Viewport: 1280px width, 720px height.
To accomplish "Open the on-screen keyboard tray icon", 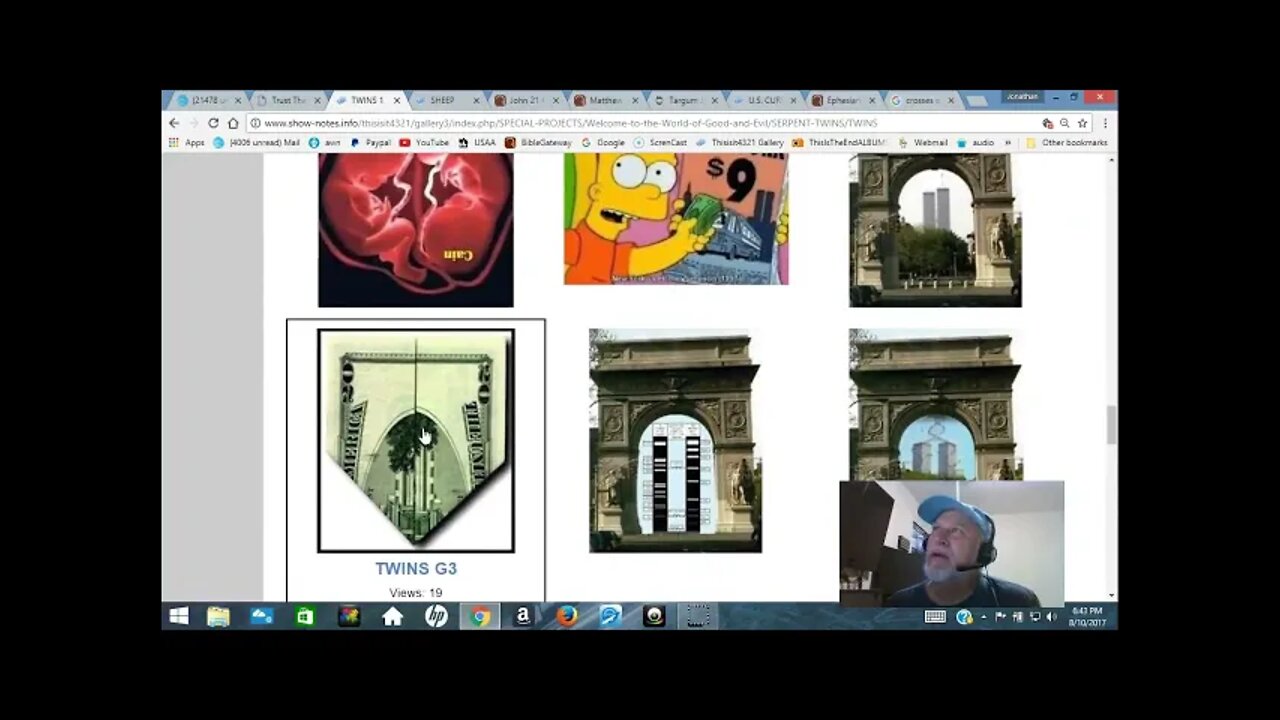I will click(x=935, y=616).
